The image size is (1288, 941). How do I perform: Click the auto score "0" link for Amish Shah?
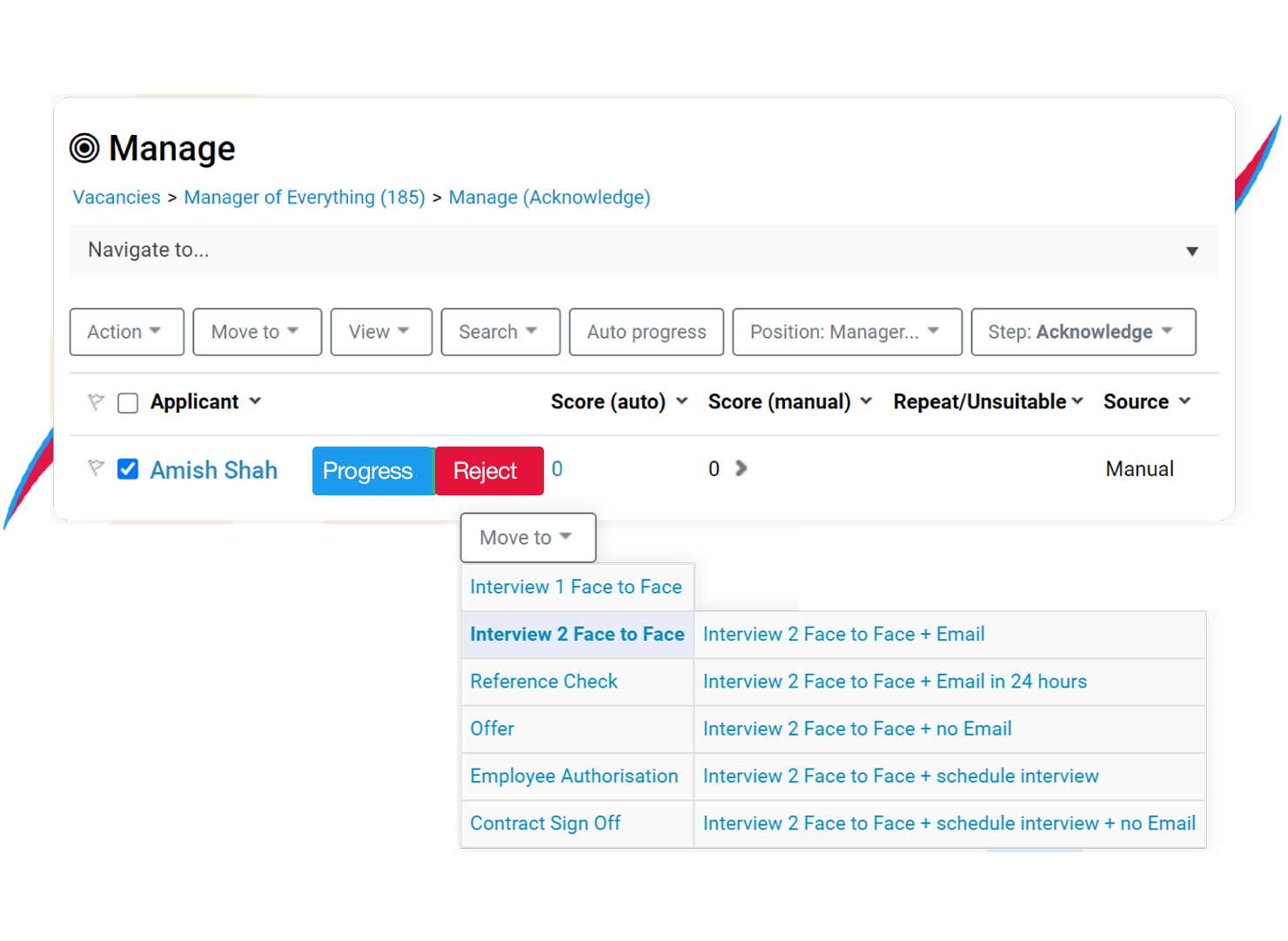point(557,468)
